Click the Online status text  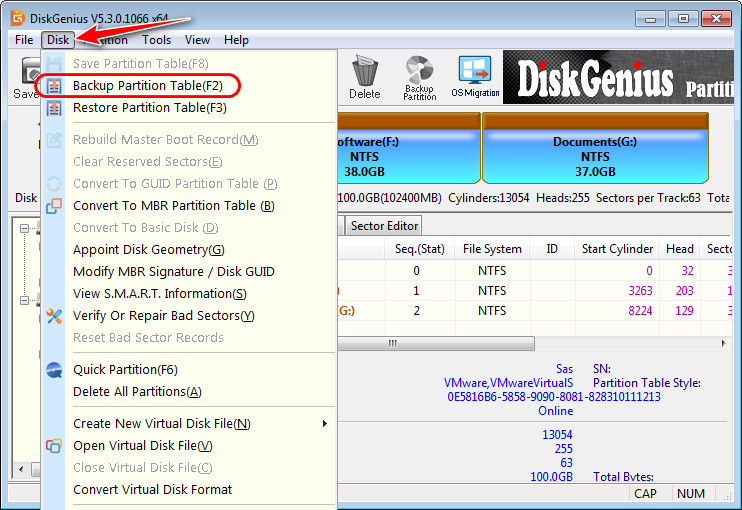pyautogui.click(x=556, y=411)
